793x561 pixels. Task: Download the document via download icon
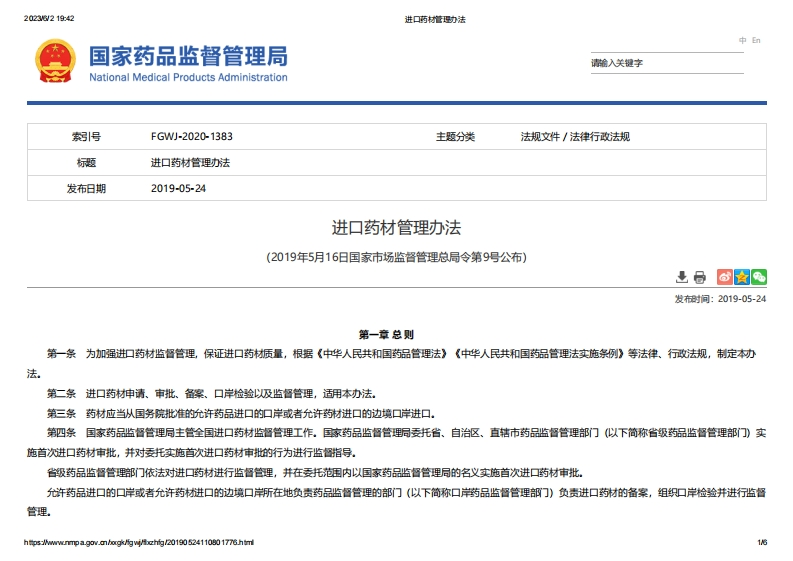[682, 277]
